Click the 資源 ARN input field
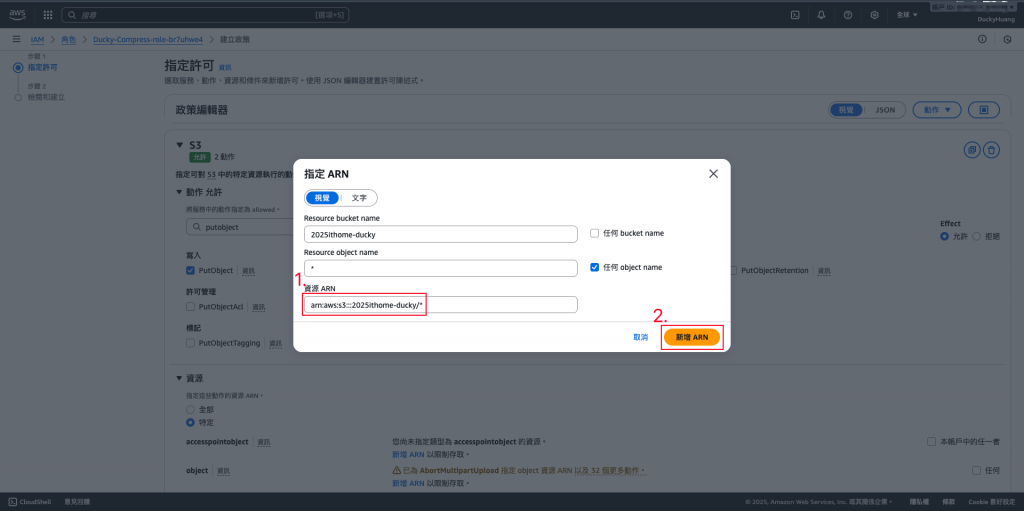 tap(441, 305)
